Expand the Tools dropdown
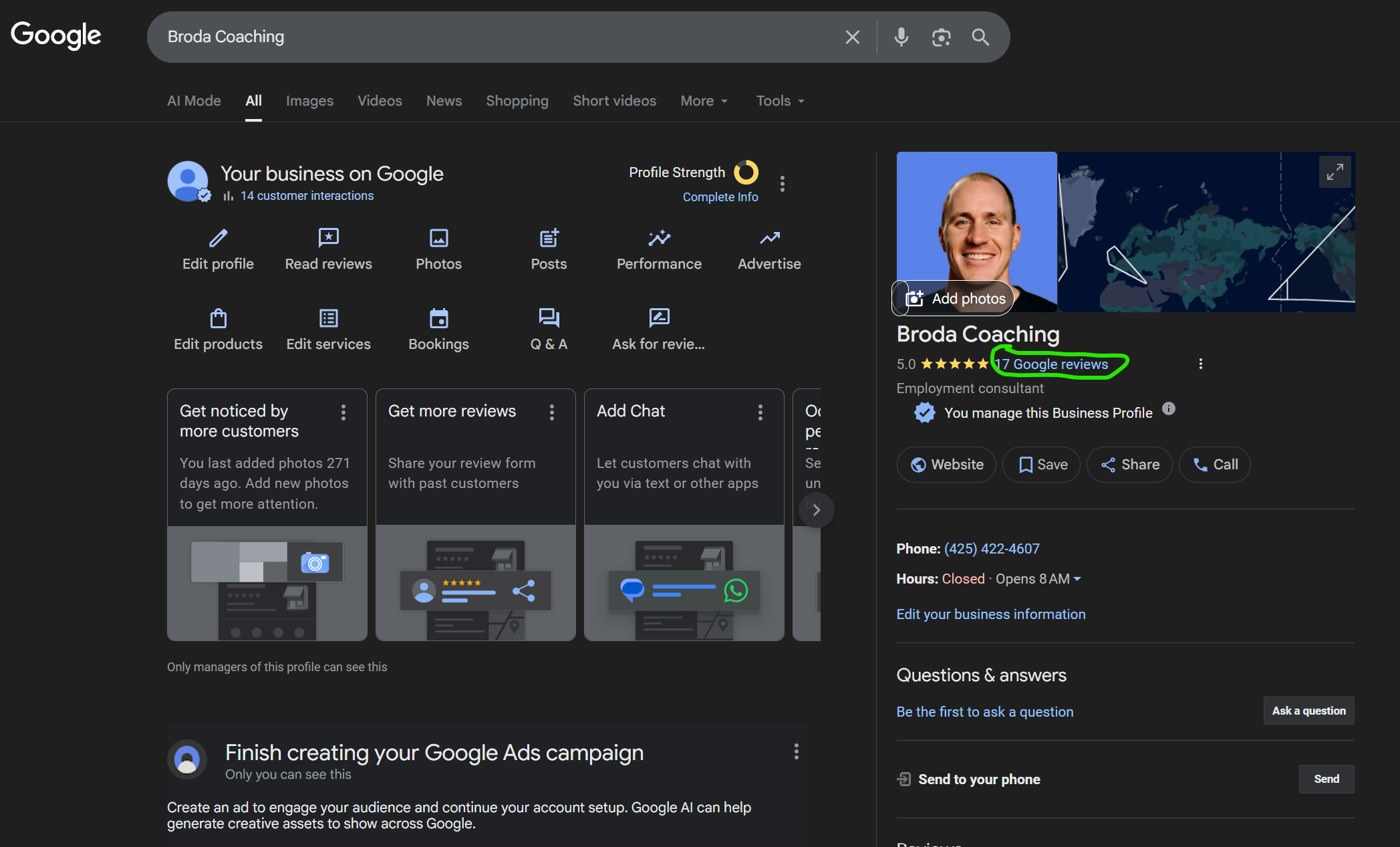 [780, 101]
